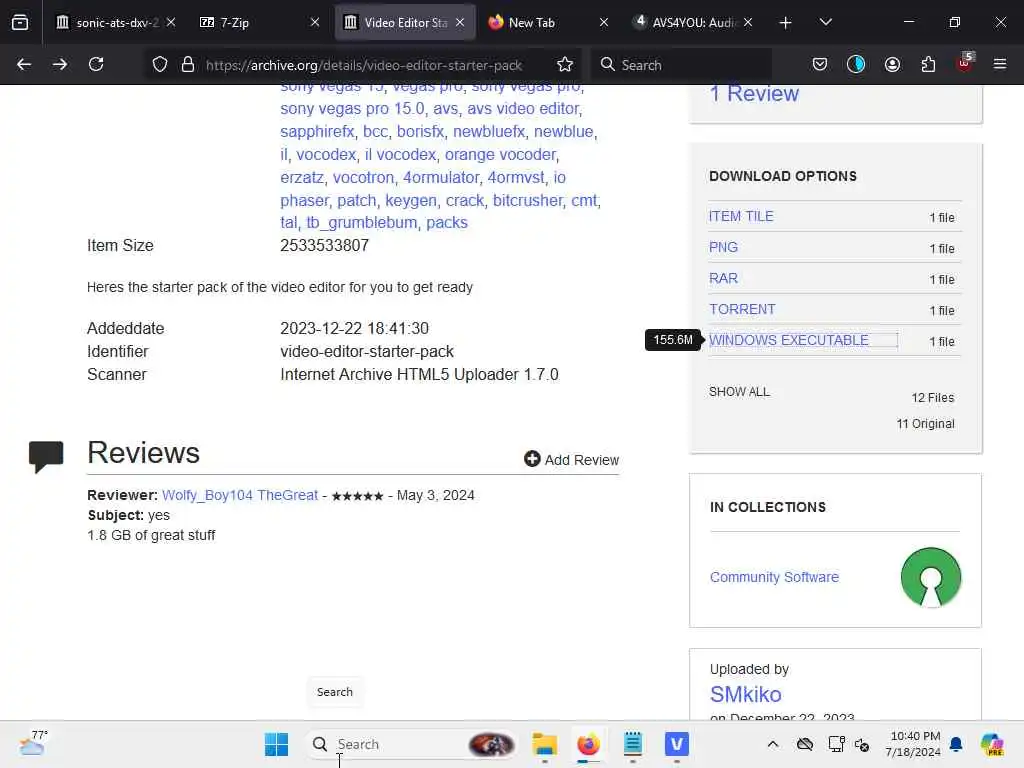Screen dimensions: 1024x768
Task: Click the Add Review button
Action: 571,460
